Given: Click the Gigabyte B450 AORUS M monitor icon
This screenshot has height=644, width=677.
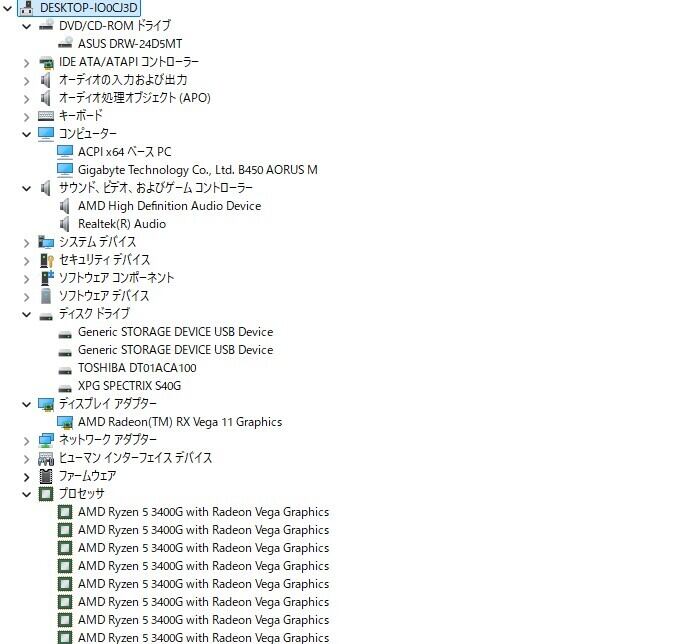Looking at the screenshot, I should (x=65, y=170).
